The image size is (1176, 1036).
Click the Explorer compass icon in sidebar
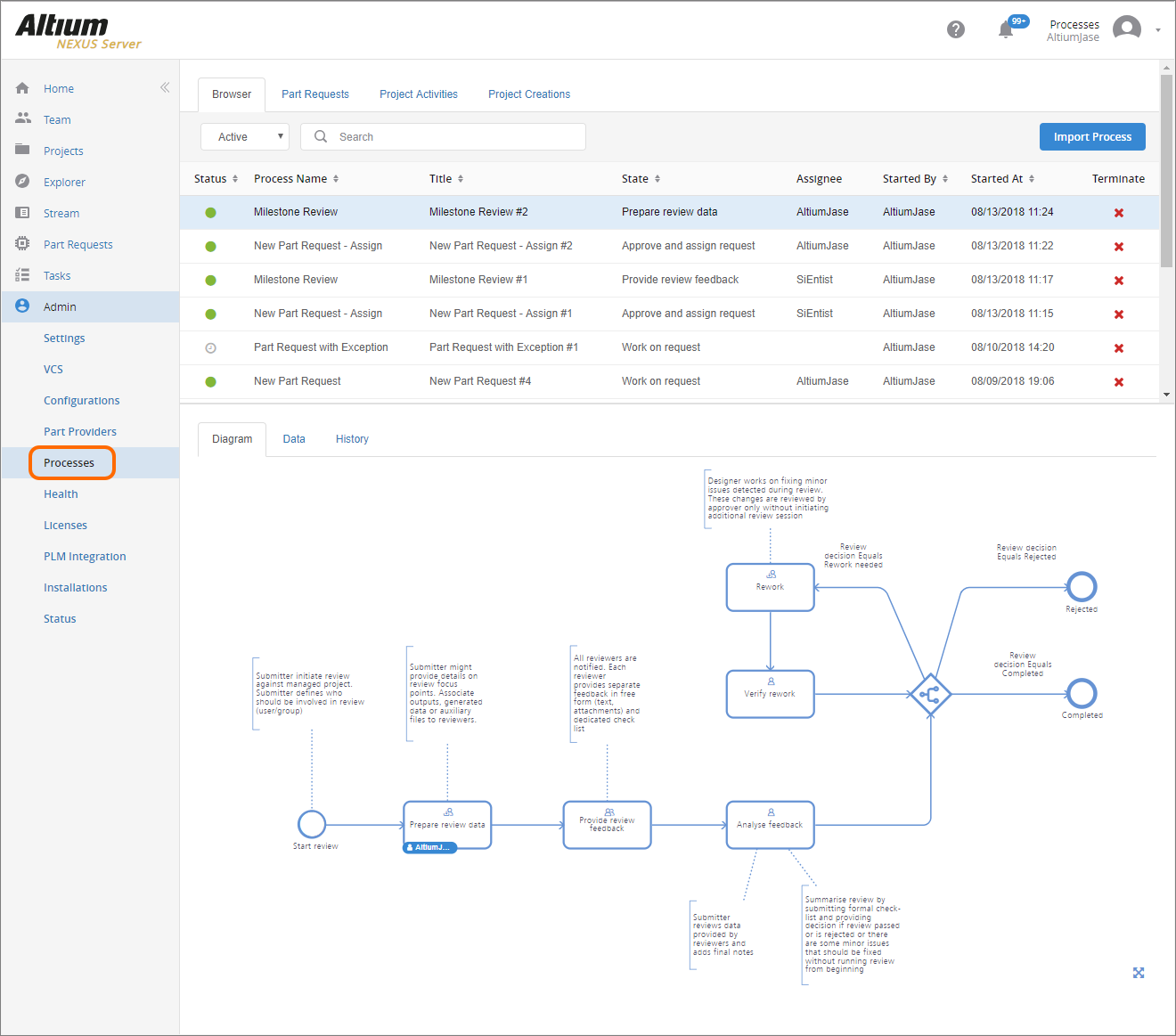[x=23, y=182]
